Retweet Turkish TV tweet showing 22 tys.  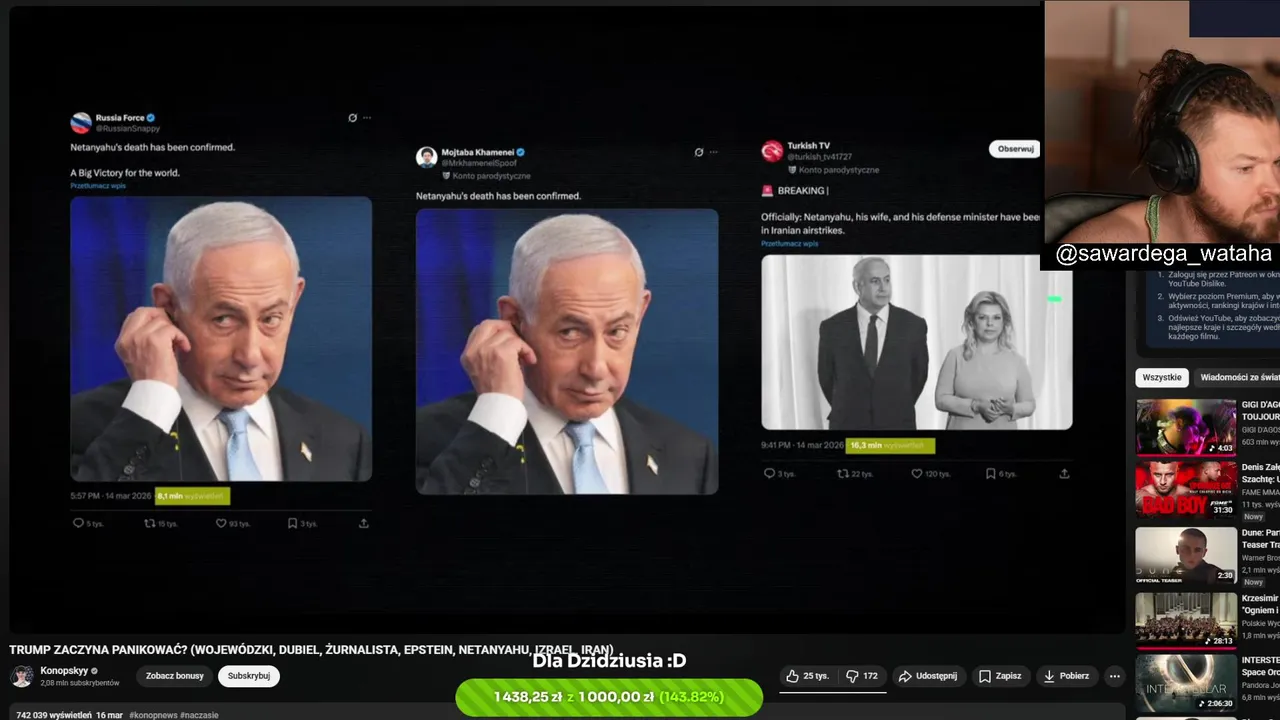pyautogui.click(x=854, y=474)
